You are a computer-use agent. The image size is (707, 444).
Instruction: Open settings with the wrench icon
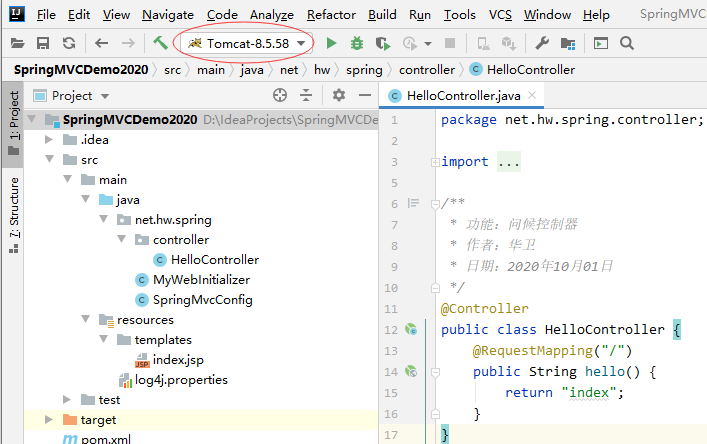coord(542,43)
